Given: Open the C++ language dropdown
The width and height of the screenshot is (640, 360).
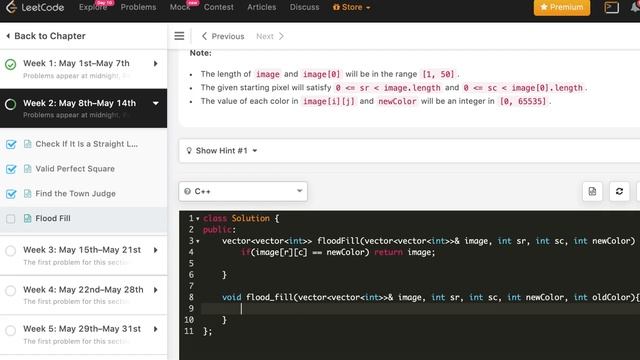Looking at the screenshot, I should 243,191.
